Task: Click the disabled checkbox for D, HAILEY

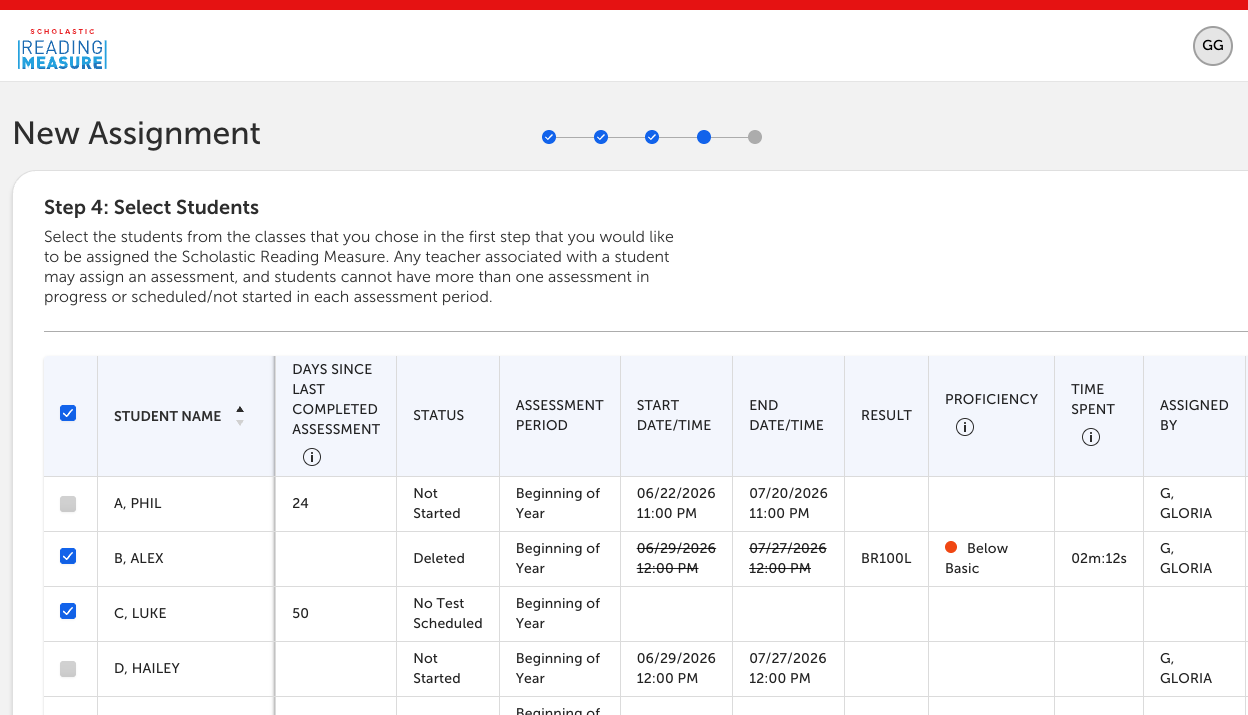Action: tap(68, 669)
